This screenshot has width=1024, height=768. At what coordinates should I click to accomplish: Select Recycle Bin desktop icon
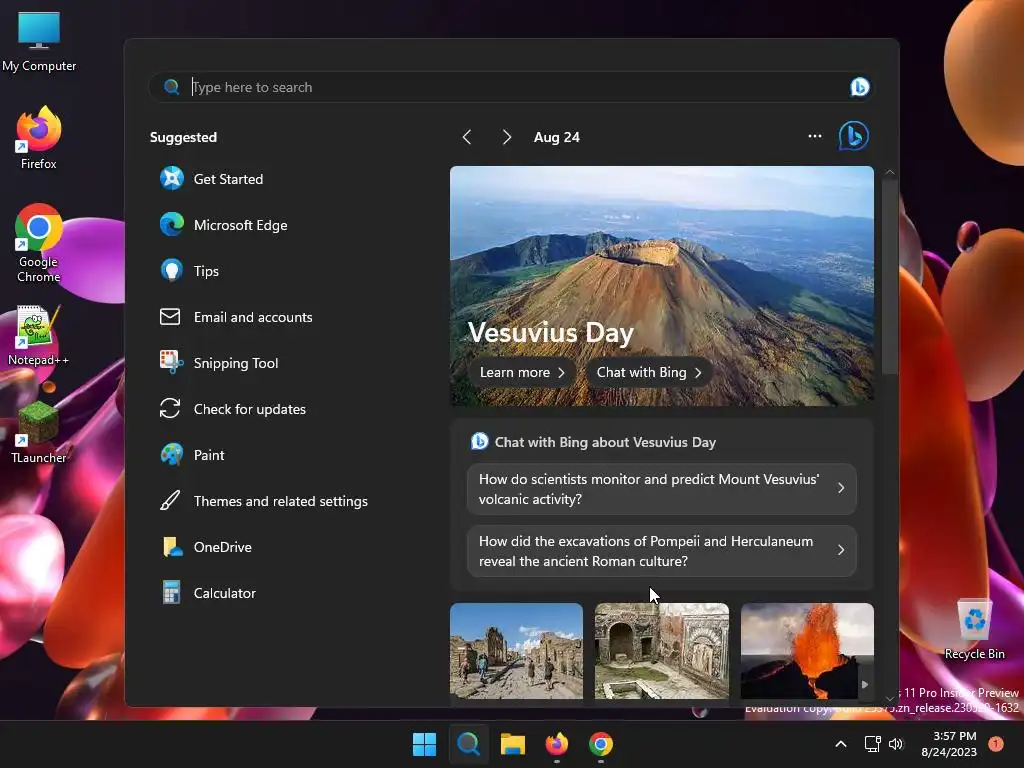974,629
